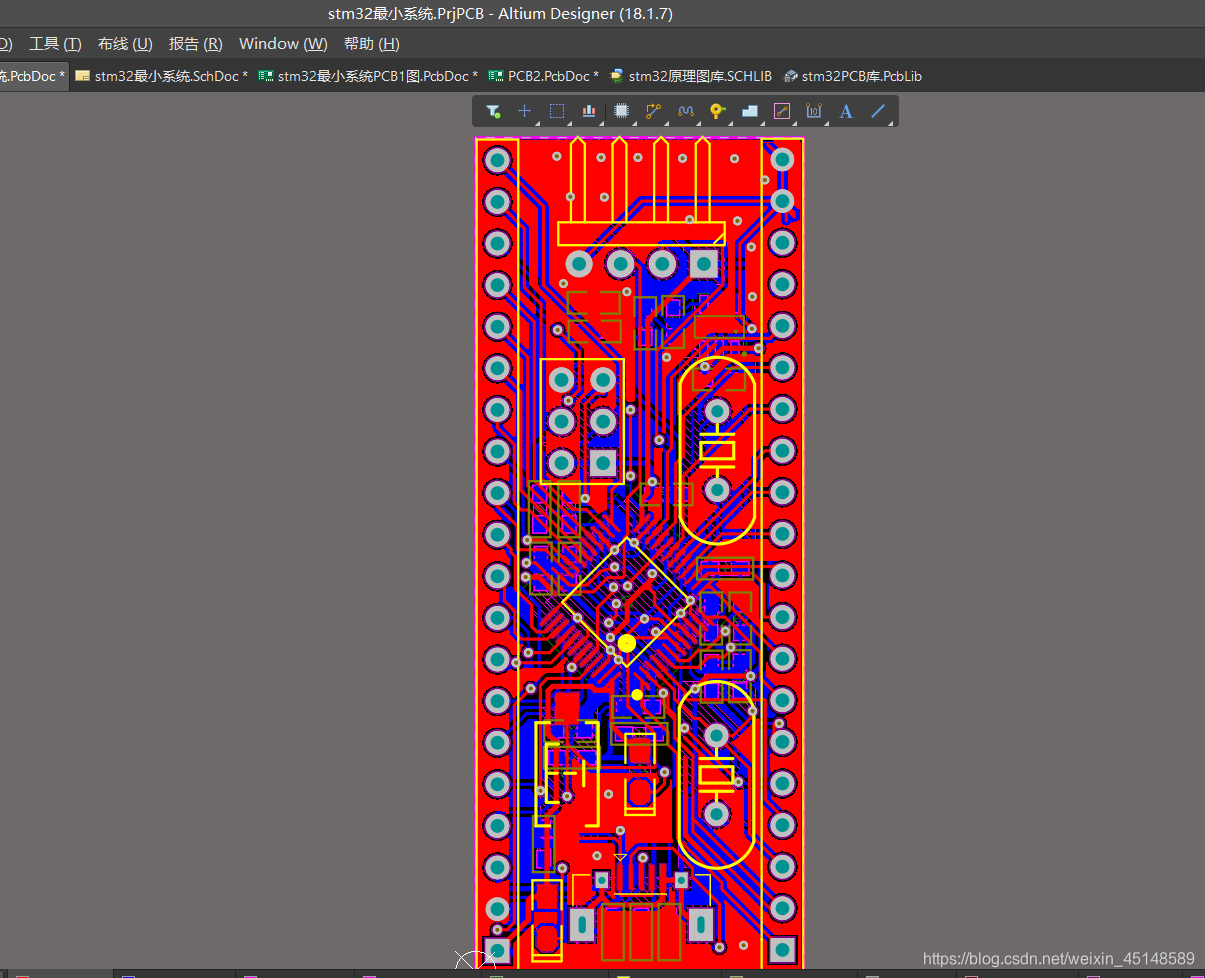The width and height of the screenshot is (1205, 978).
Task: Click the Selection Filter funnel icon
Action: (x=493, y=111)
